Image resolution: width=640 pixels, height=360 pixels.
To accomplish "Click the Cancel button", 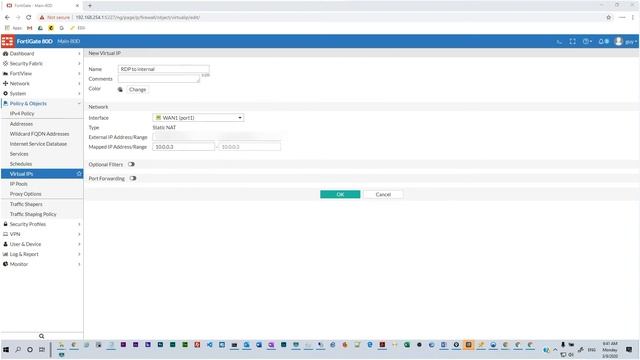I will point(383,194).
